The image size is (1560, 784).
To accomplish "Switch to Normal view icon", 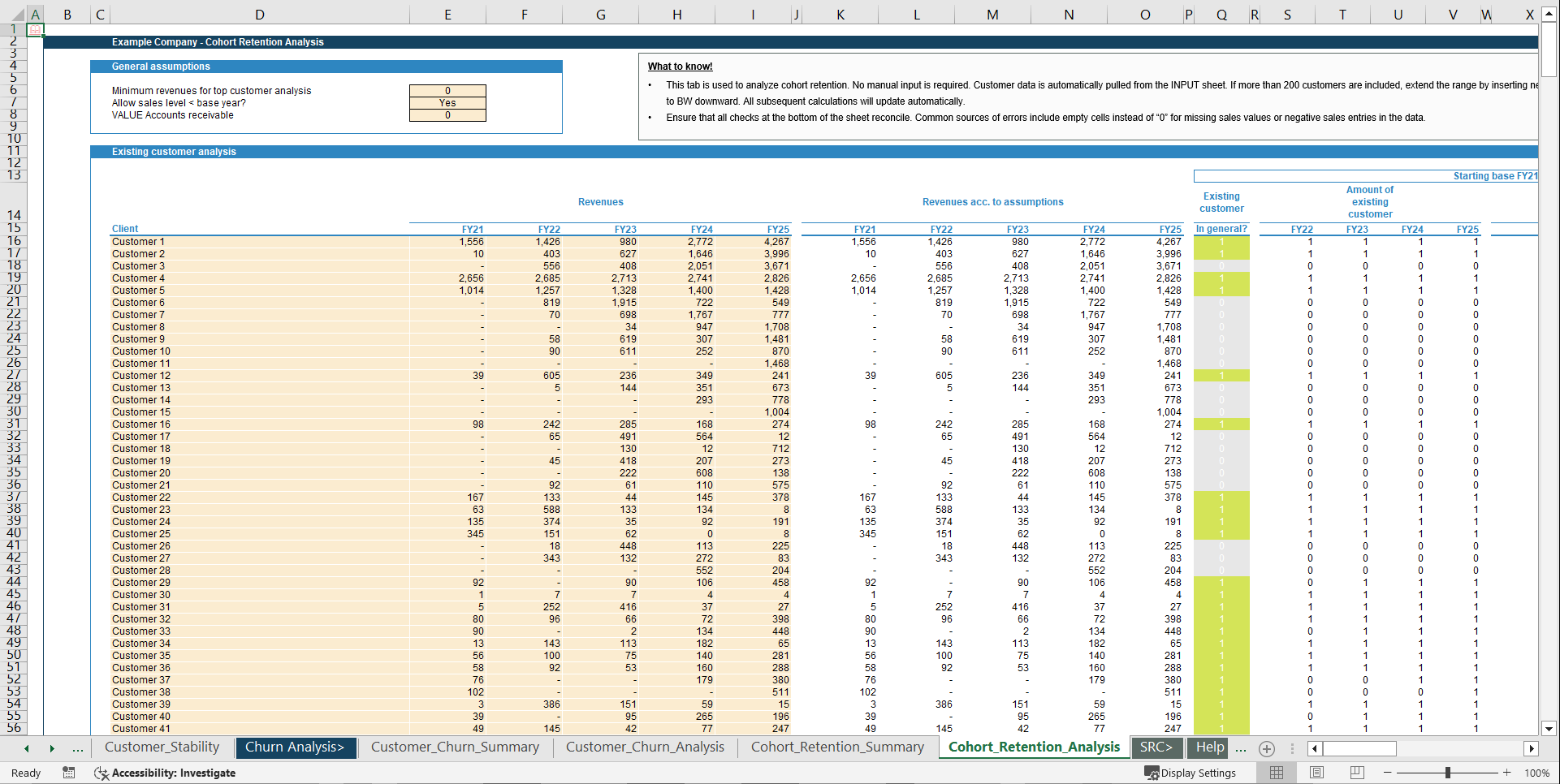I will tap(1276, 773).
